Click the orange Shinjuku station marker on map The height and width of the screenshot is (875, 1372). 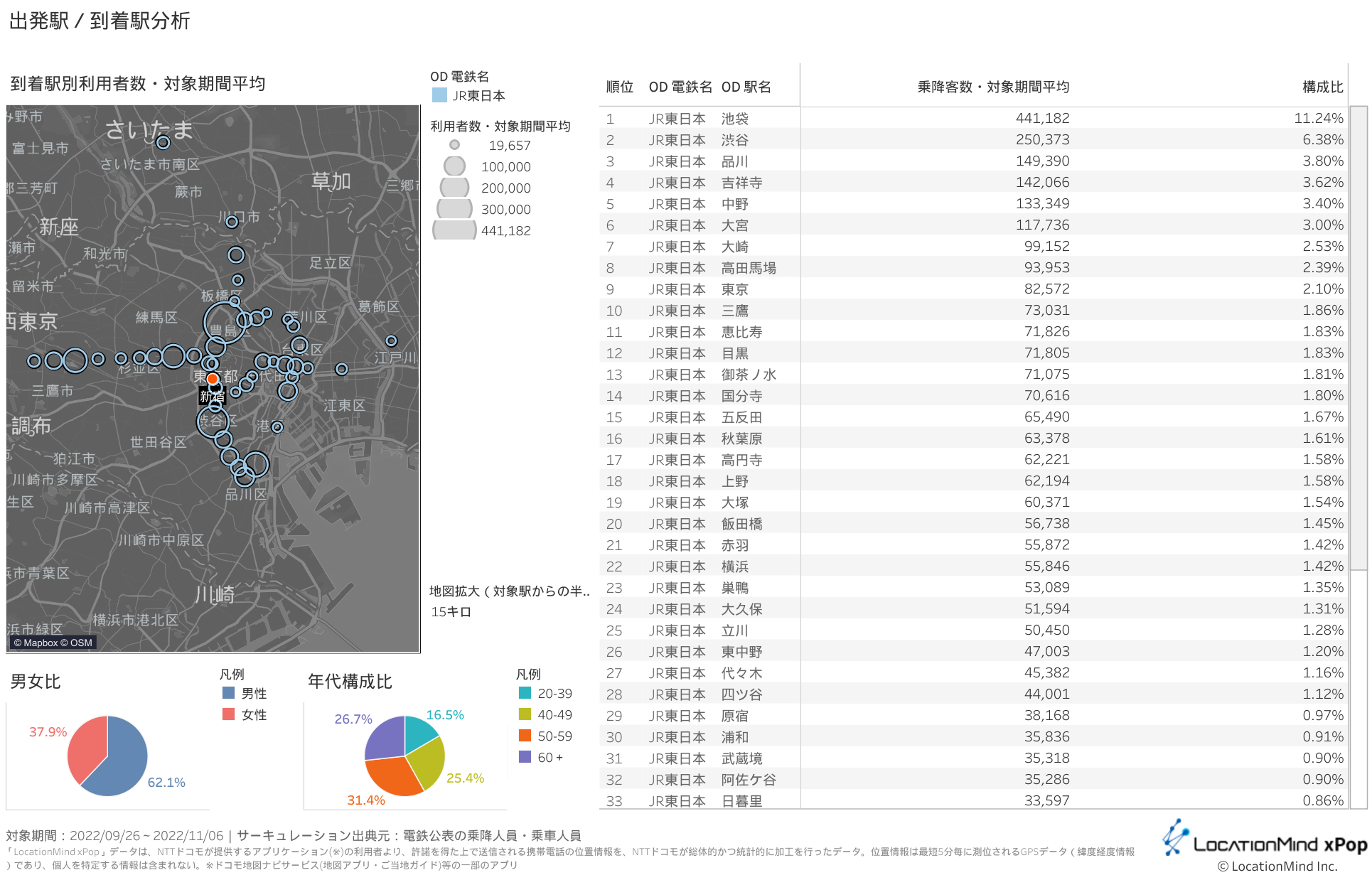point(213,379)
